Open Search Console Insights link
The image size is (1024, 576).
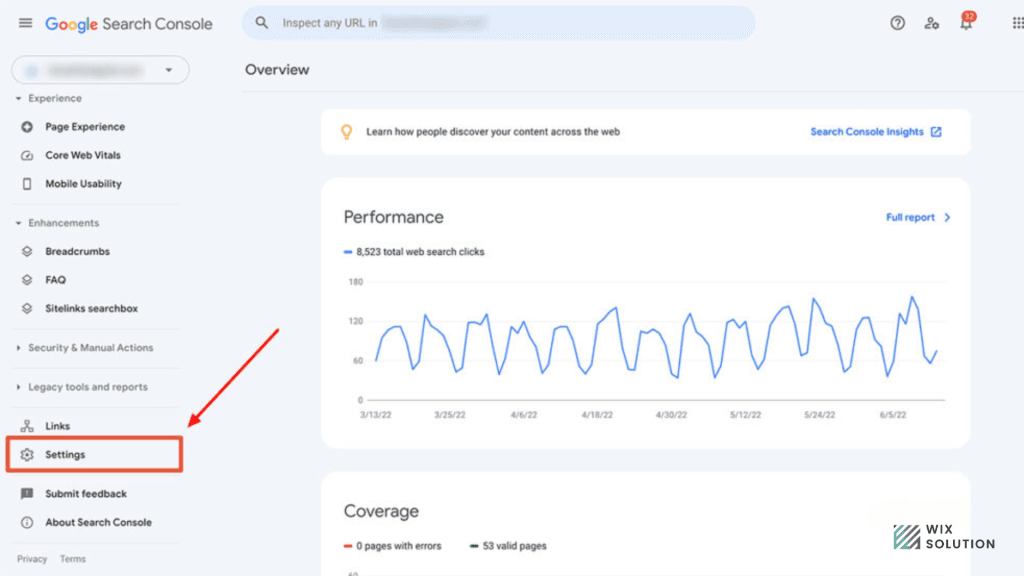867,132
